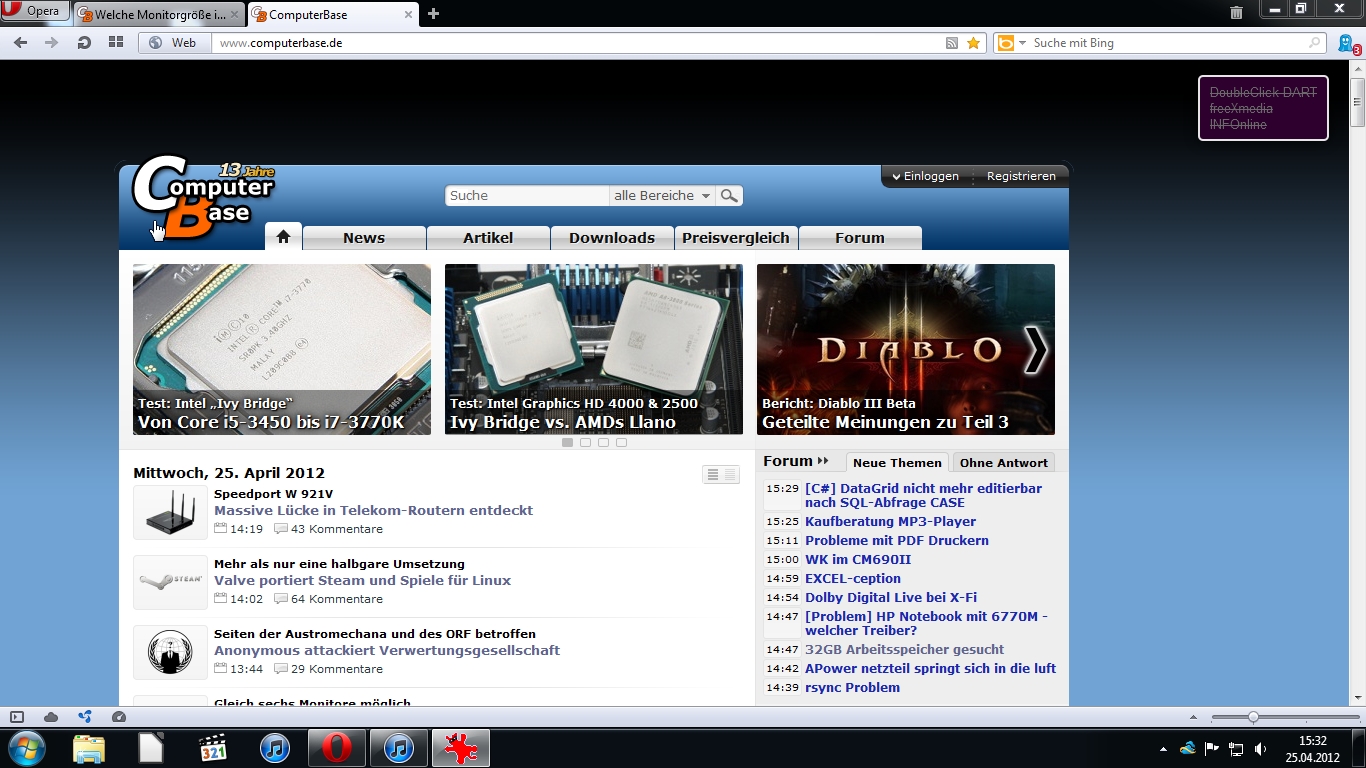Open 'Anonymous attackiert Verwertungsgesellschaft' article
Viewport: 1366px width, 768px height.
tap(387, 650)
